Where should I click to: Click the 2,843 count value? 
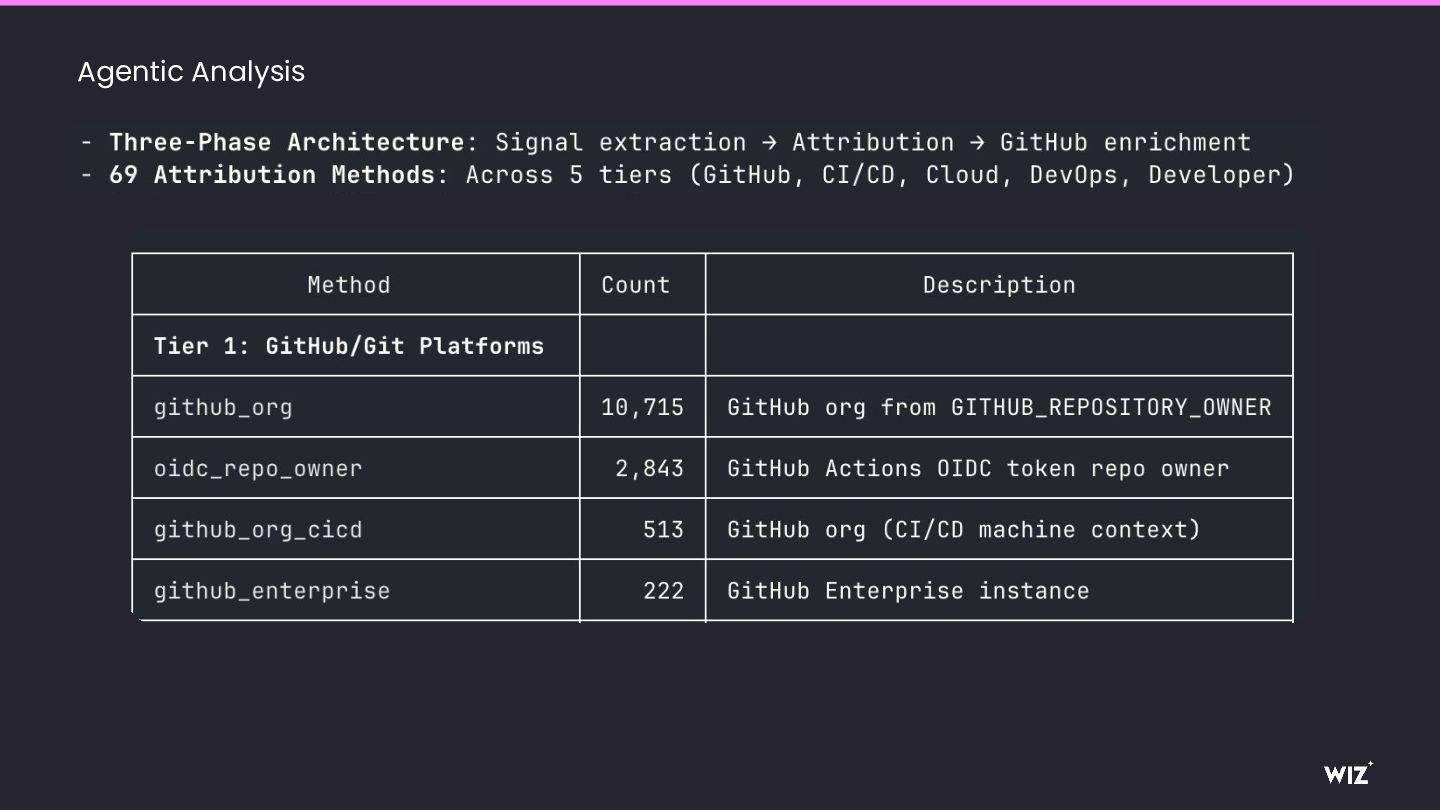[x=649, y=468]
